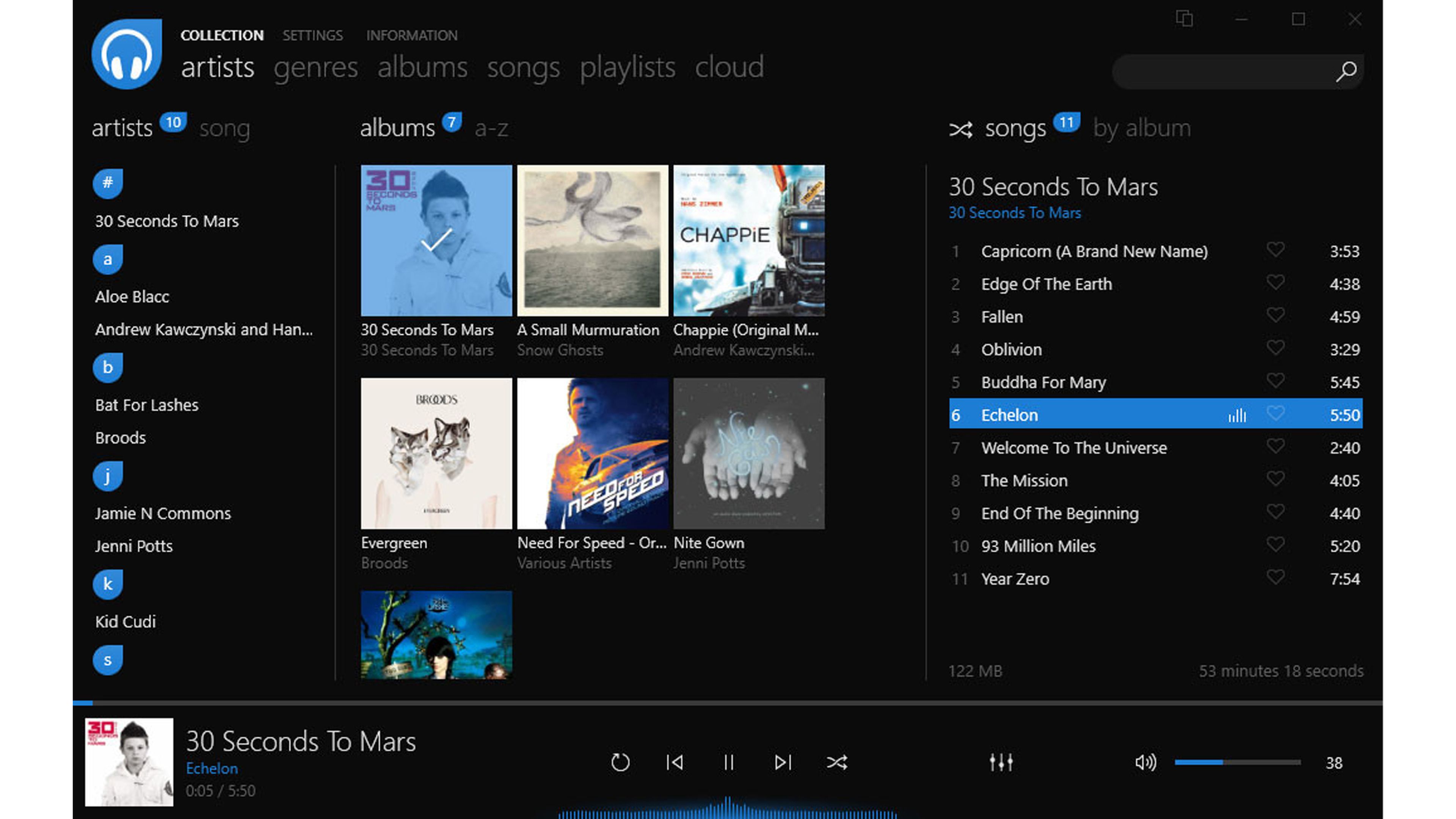Change artists sort order from 'song'
Viewport: 1456px width, 819px height.
(x=224, y=129)
